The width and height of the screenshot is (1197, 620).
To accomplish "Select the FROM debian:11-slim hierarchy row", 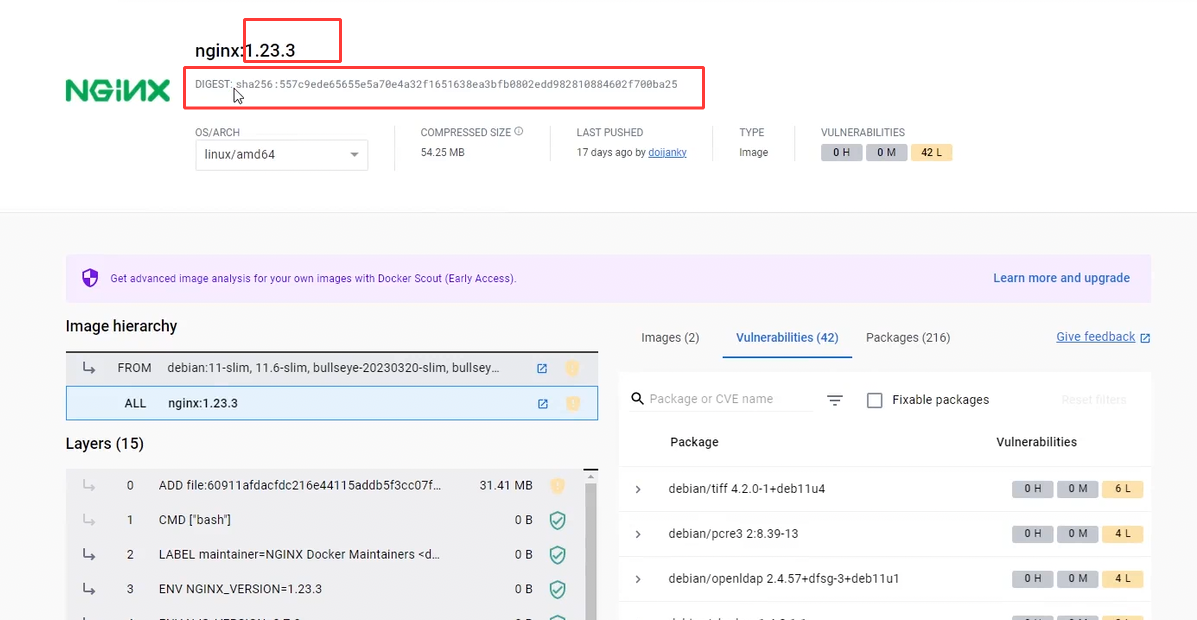I will click(x=332, y=368).
